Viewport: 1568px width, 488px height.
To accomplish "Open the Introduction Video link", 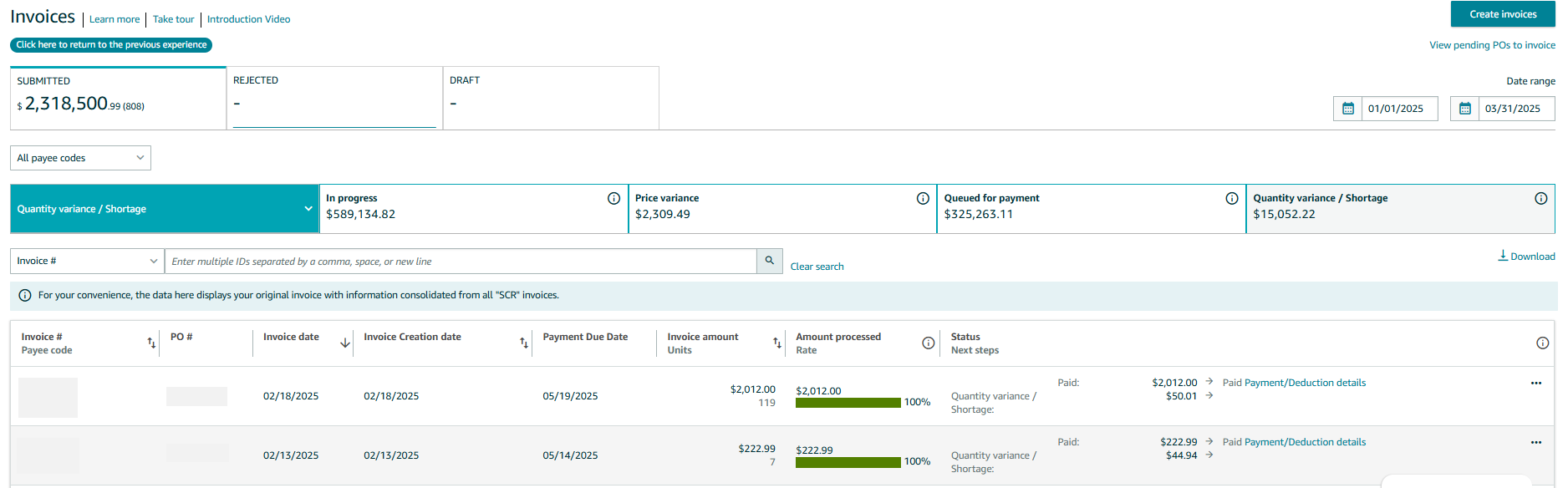I will coord(248,19).
